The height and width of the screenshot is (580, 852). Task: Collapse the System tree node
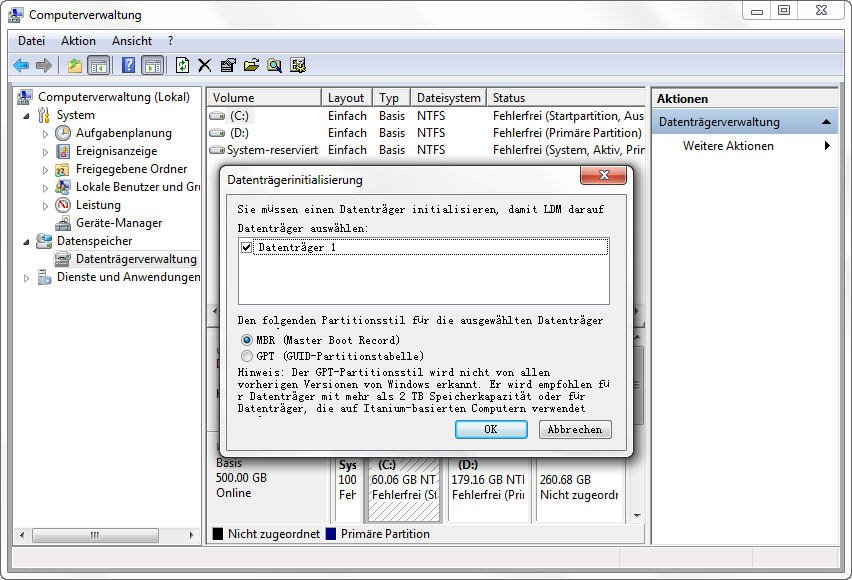coord(27,116)
